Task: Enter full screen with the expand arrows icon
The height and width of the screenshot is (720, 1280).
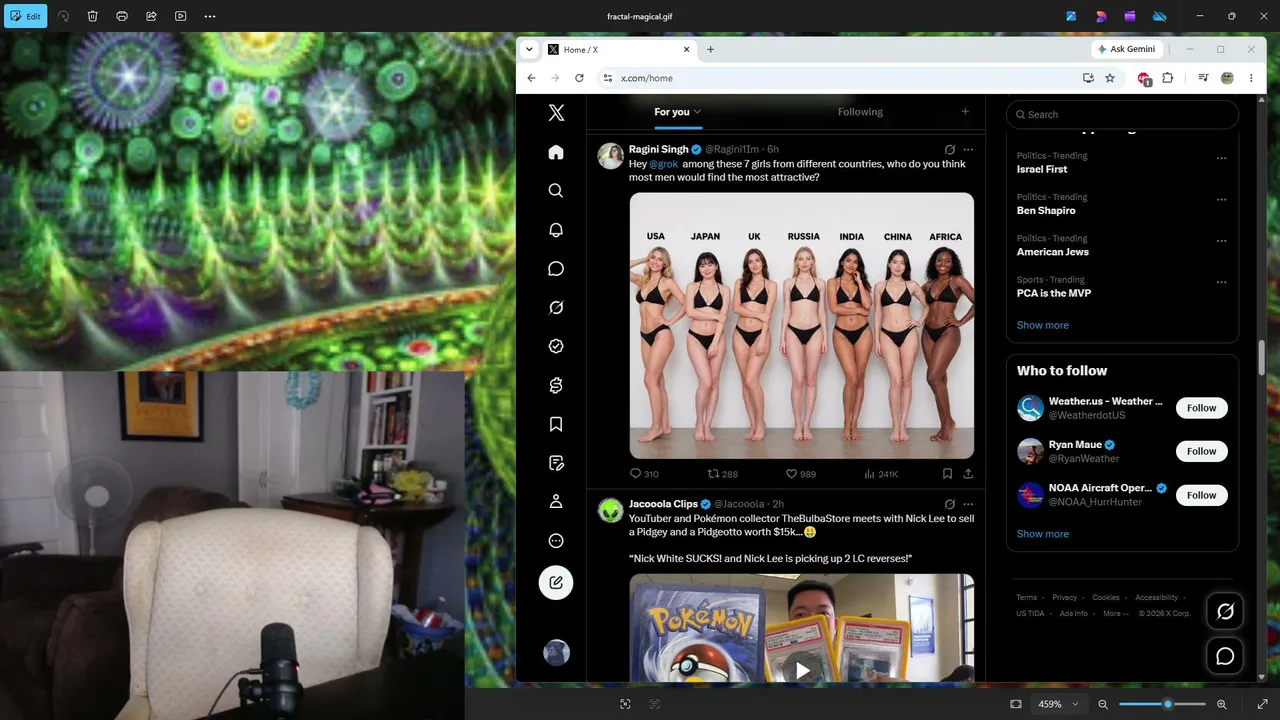Action: pos(1262,704)
